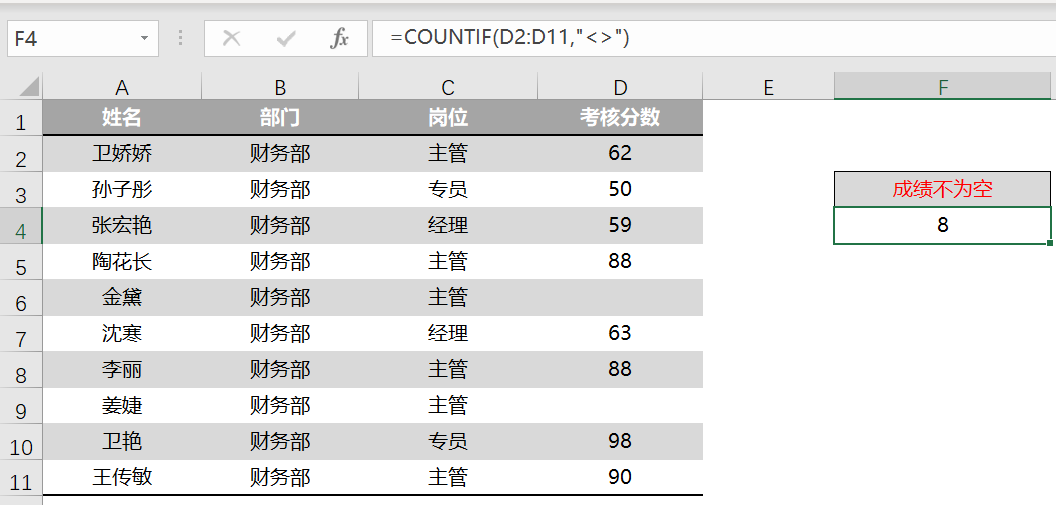
Task: Click score 88 in 李丽's row
Action: tap(620, 369)
